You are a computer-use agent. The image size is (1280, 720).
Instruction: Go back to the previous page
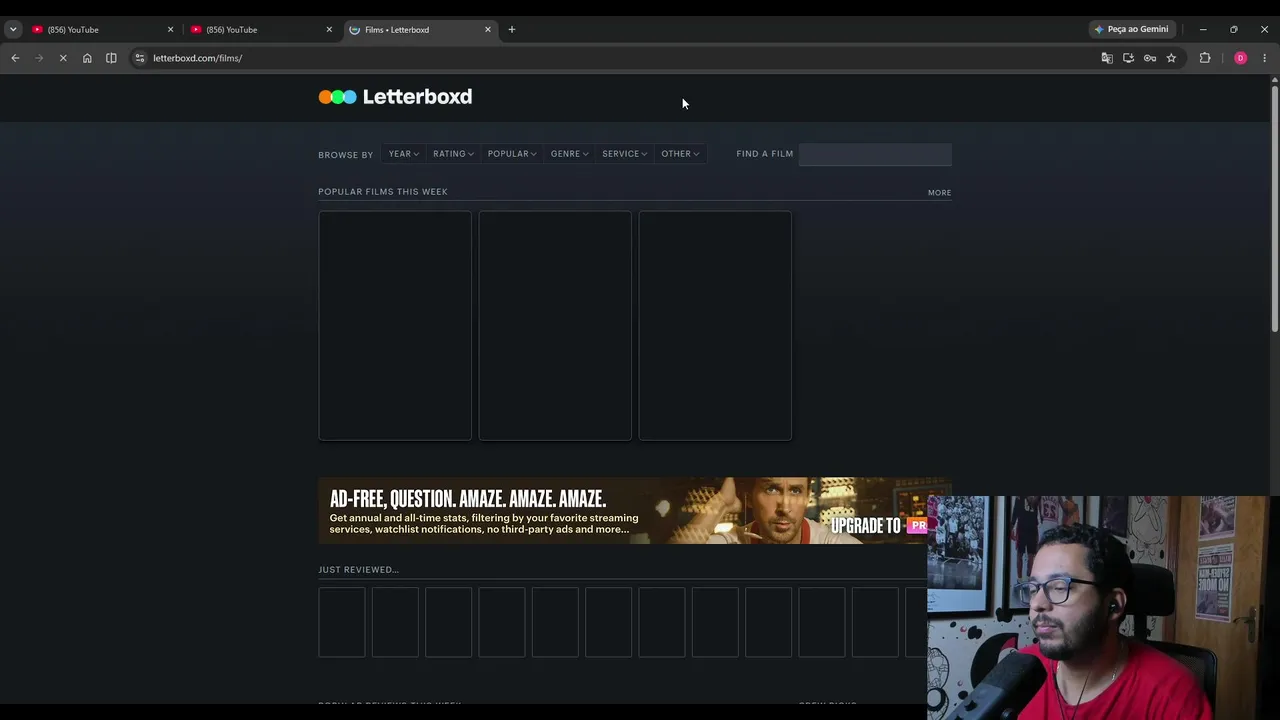(x=15, y=58)
